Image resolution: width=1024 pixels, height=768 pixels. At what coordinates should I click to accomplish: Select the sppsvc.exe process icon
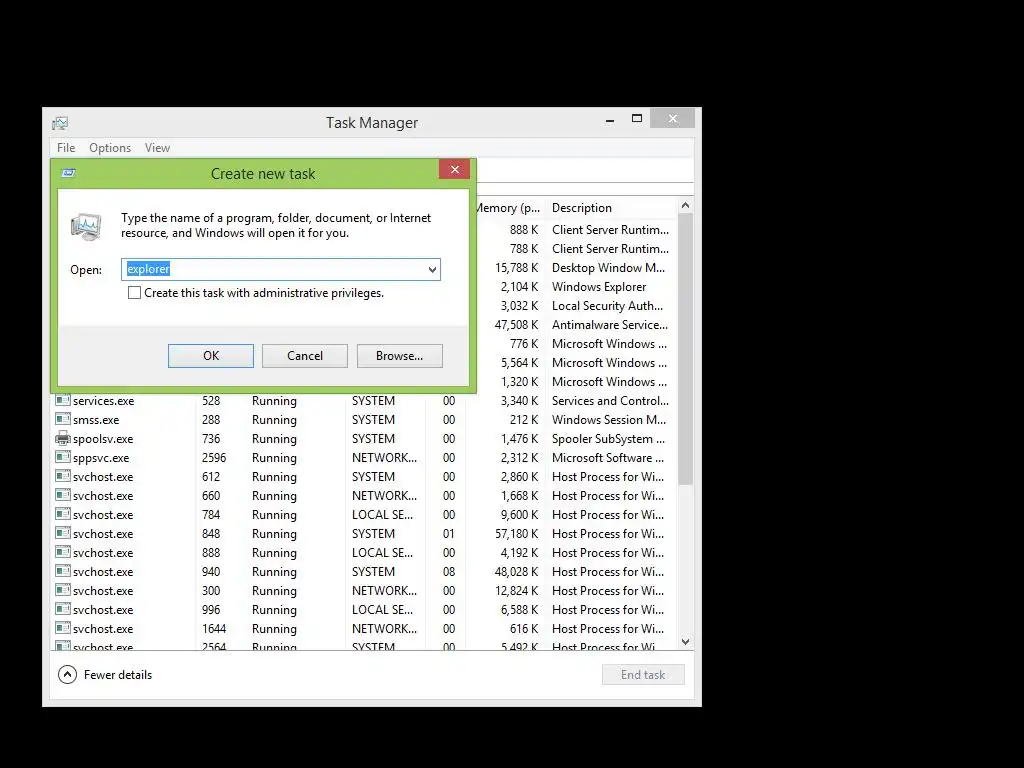(x=63, y=457)
